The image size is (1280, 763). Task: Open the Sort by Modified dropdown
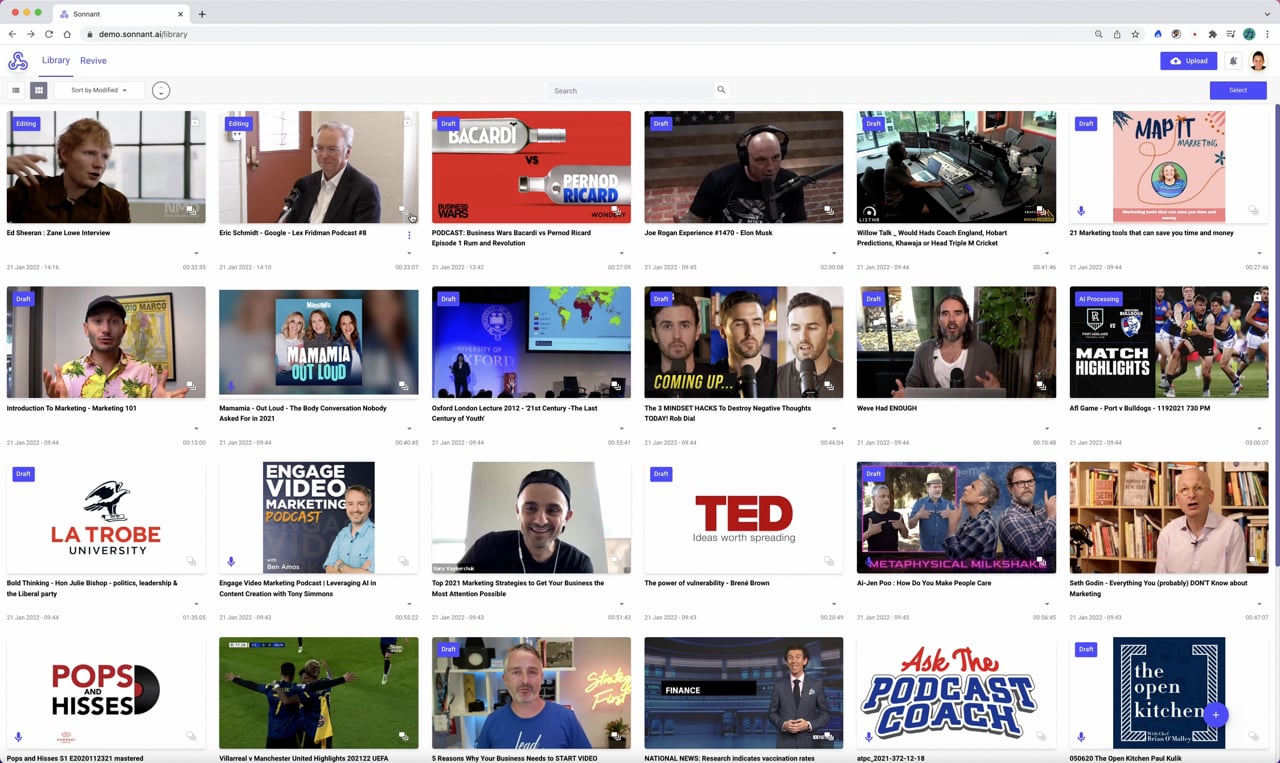pos(99,90)
